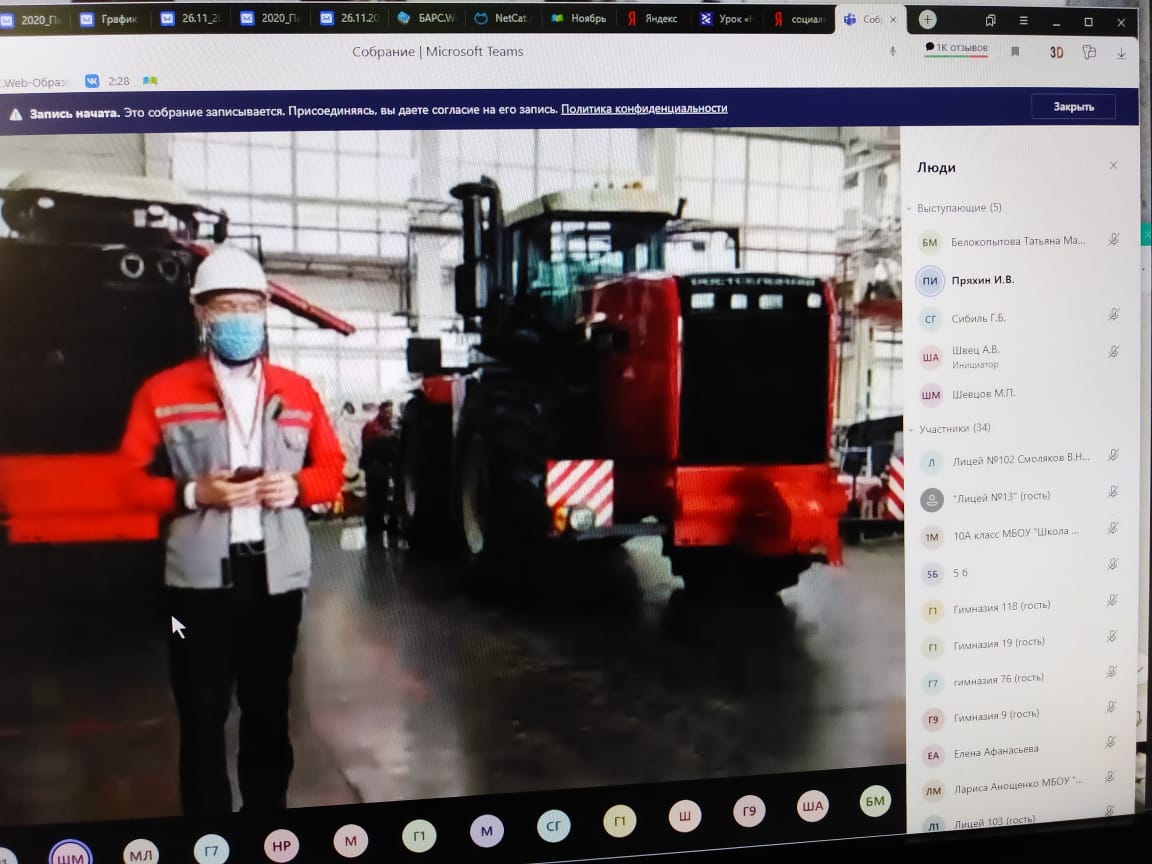Open the Политика конфиденциальности link
This screenshot has width=1152, height=864.
click(x=644, y=109)
